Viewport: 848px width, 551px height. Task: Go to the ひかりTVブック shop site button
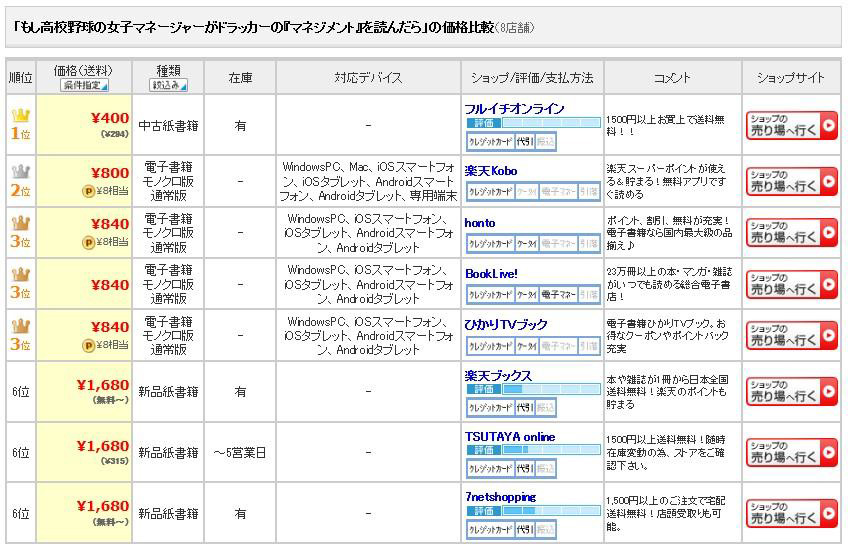tap(792, 335)
